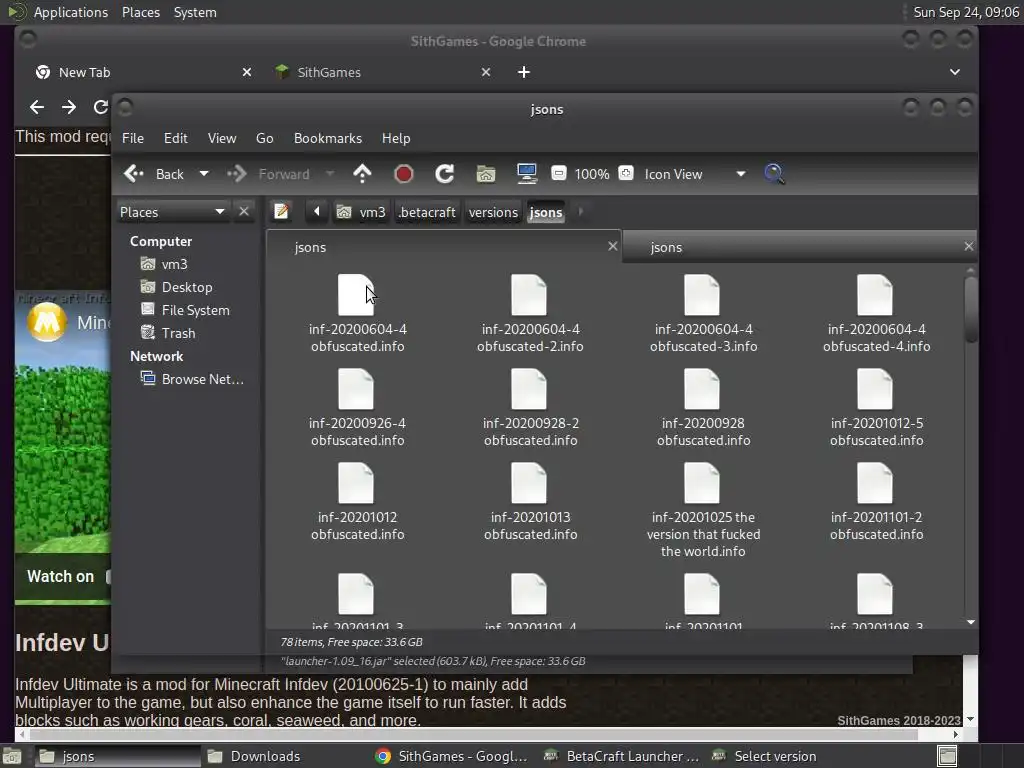
Task: Search files with the magnifier icon
Action: point(775,174)
